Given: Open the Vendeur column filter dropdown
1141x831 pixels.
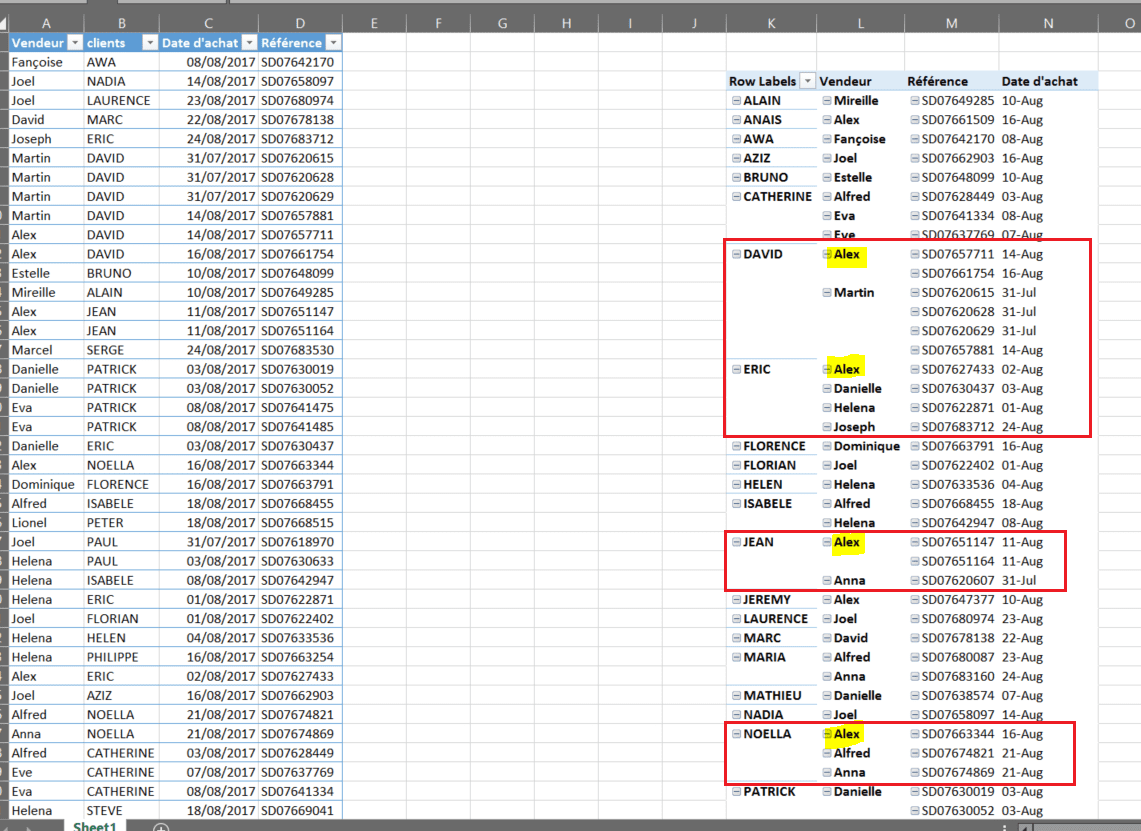Looking at the screenshot, I should coord(74,43).
